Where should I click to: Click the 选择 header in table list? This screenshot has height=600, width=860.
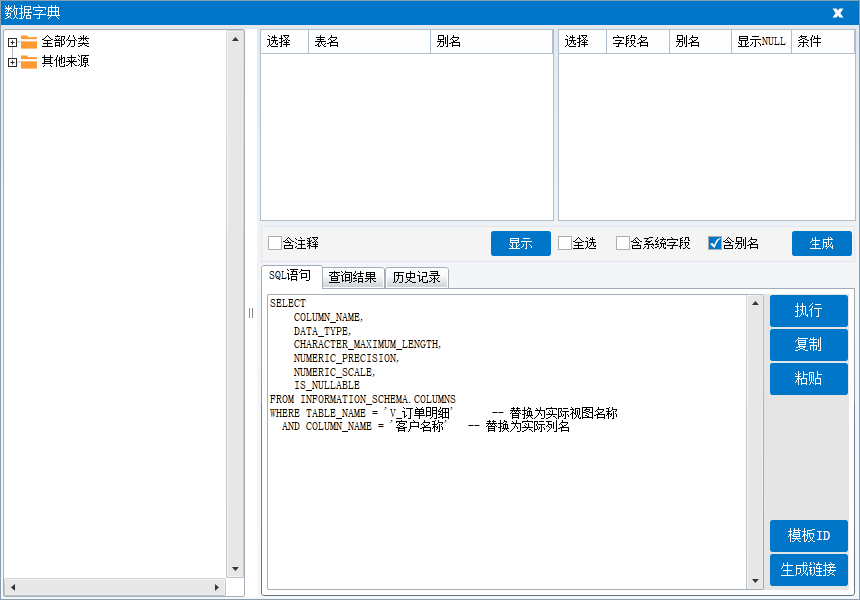(285, 42)
